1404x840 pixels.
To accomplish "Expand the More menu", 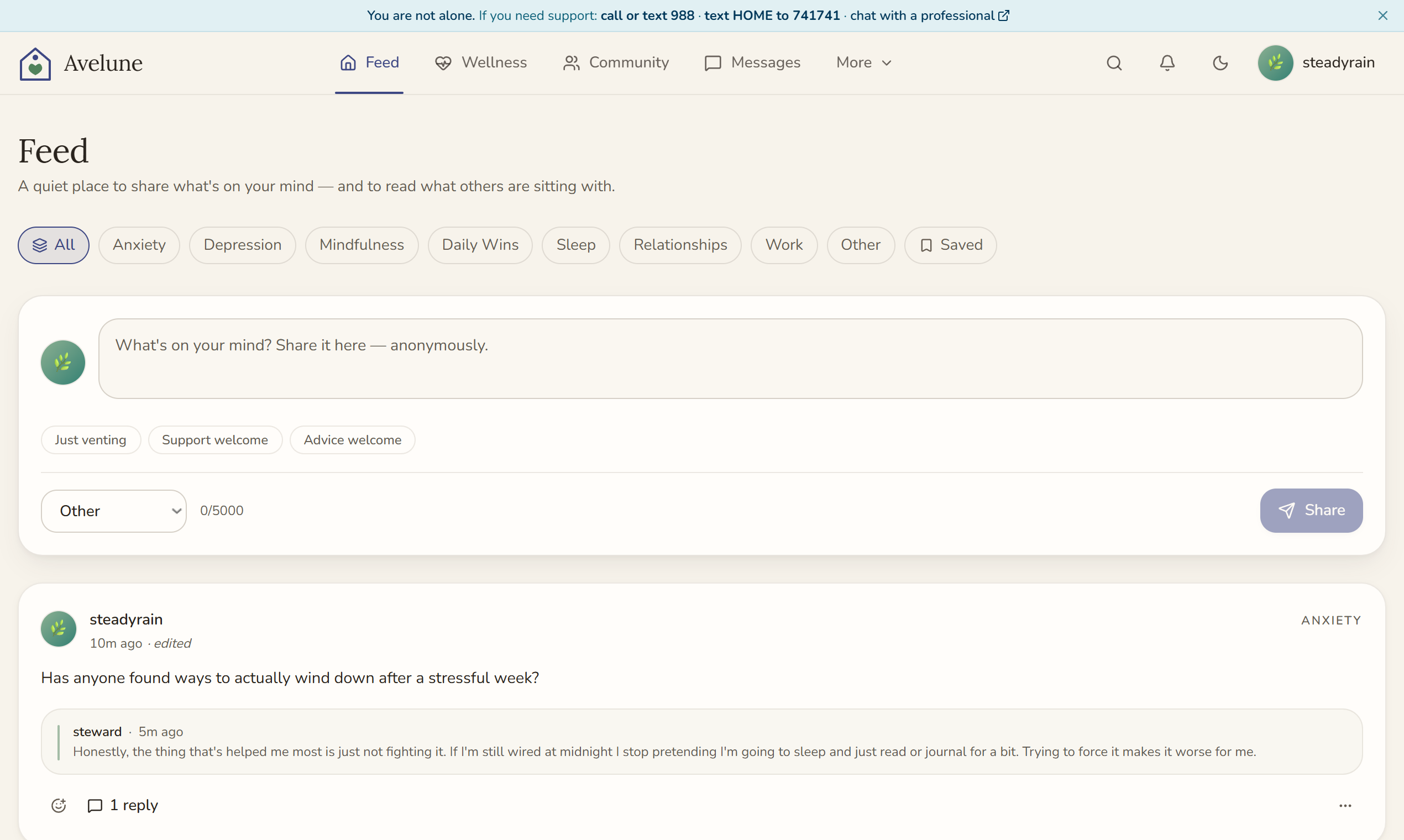I will click(x=864, y=63).
